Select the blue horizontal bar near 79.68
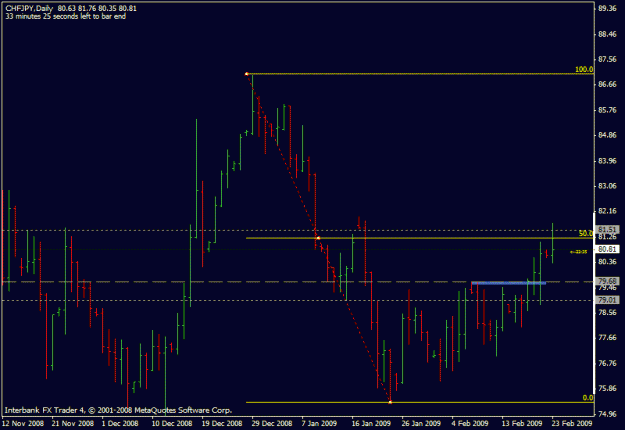The height and width of the screenshot is (430, 625). point(509,283)
